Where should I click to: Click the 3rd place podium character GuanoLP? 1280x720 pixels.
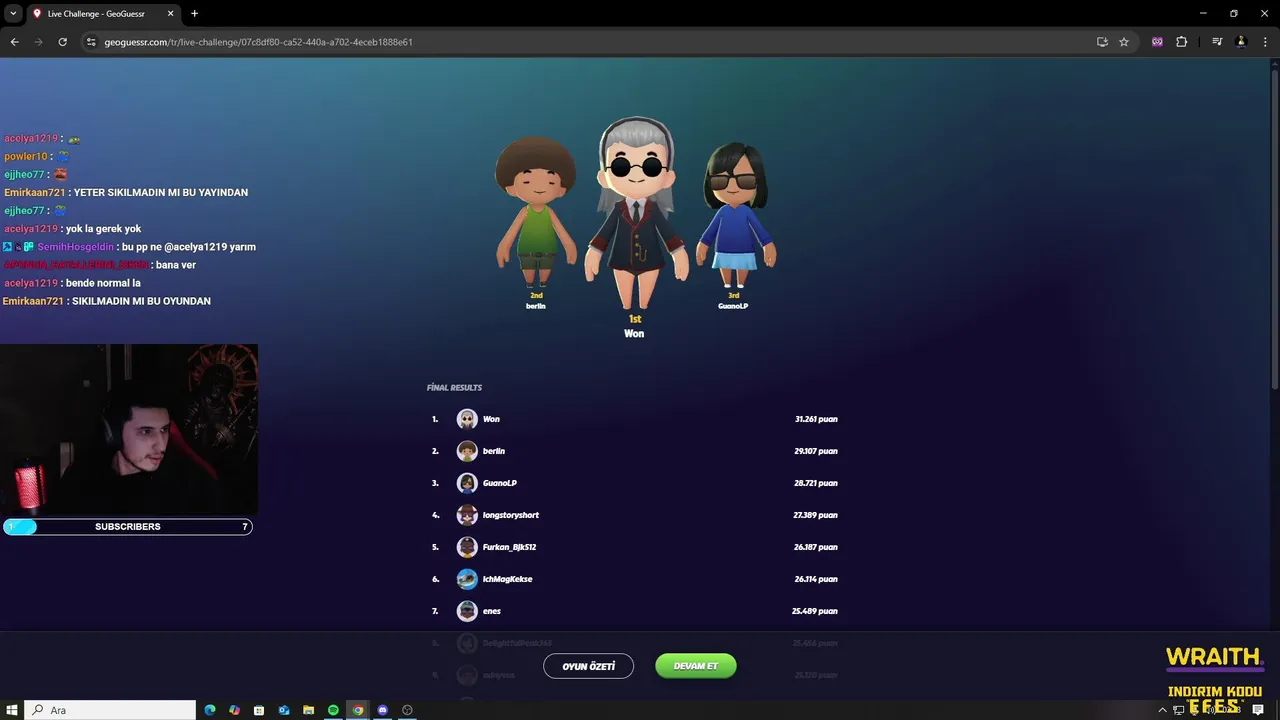[736, 215]
